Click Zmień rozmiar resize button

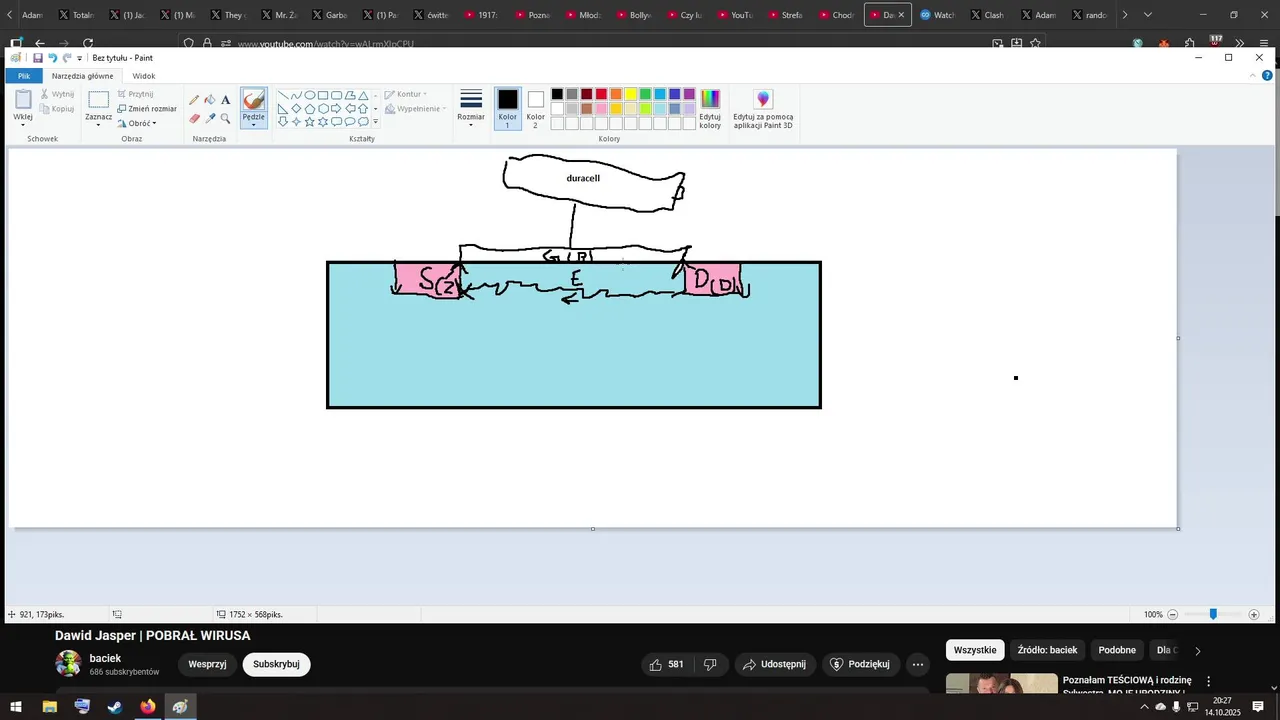coord(147,108)
